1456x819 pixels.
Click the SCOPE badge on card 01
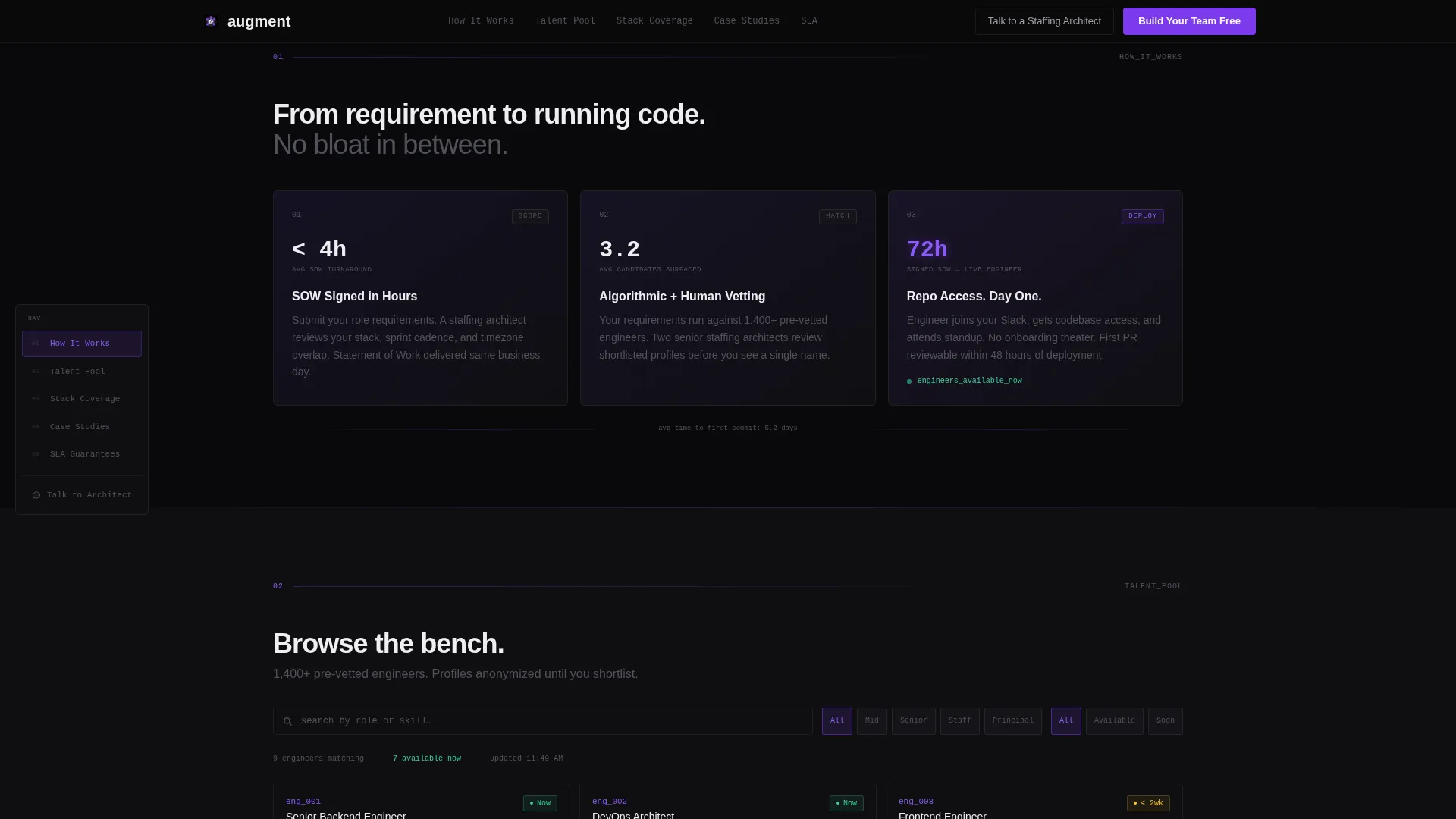(x=530, y=216)
